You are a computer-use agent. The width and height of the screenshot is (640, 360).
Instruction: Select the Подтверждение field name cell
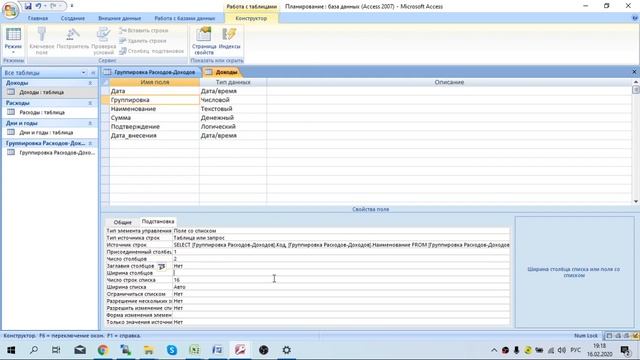pos(154,127)
